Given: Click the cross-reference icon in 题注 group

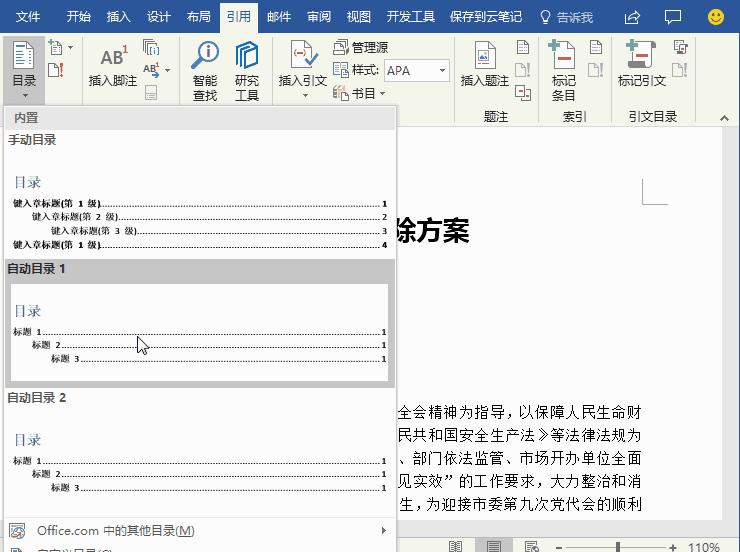Looking at the screenshot, I should click(522, 92).
